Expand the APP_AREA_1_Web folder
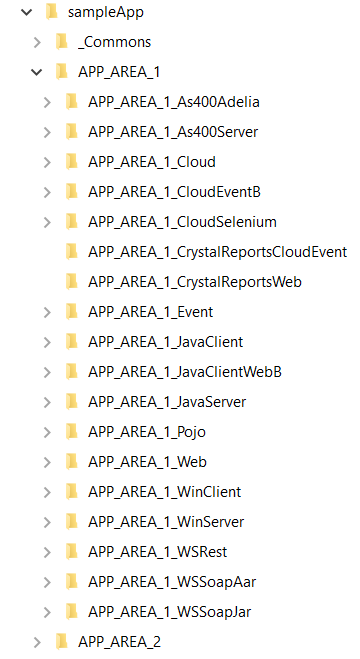Image resolution: width=360 pixels, height=659 pixels. 47,462
